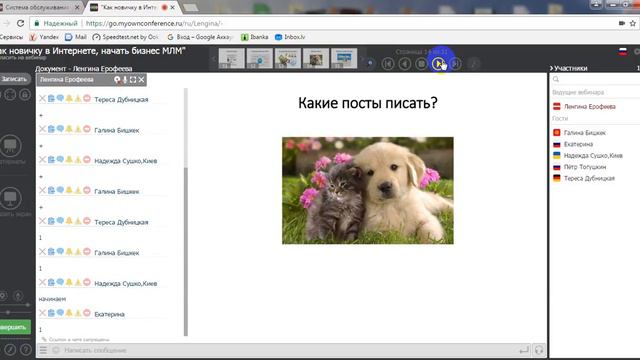
Task: Click the round icon beside help
Action: (x=10, y=349)
